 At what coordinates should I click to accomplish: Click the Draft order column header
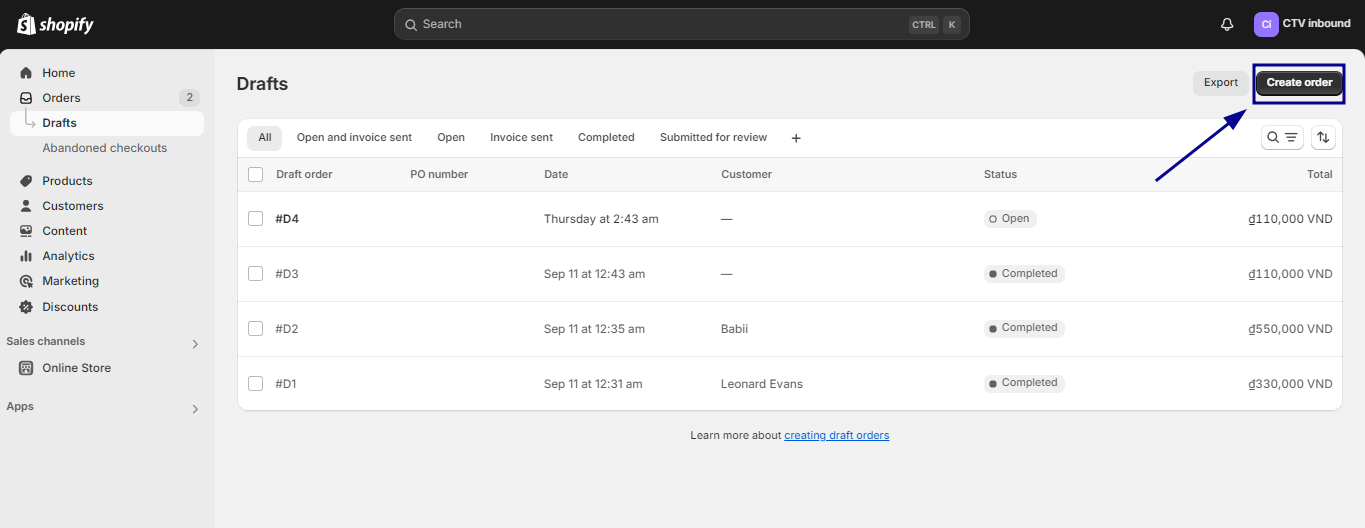pyautogui.click(x=304, y=174)
